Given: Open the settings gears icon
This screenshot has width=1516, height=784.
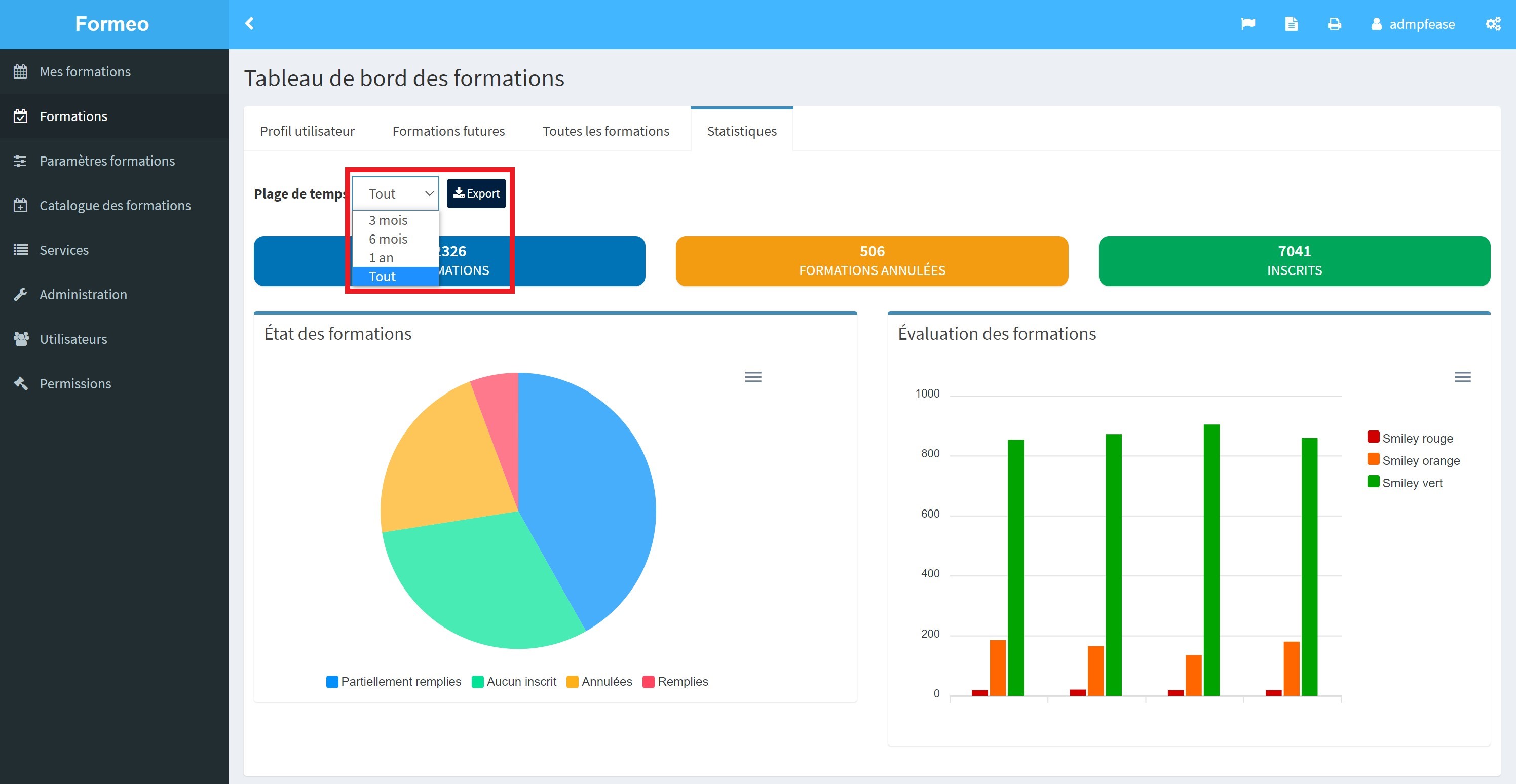Looking at the screenshot, I should pyautogui.click(x=1493, y=23).
